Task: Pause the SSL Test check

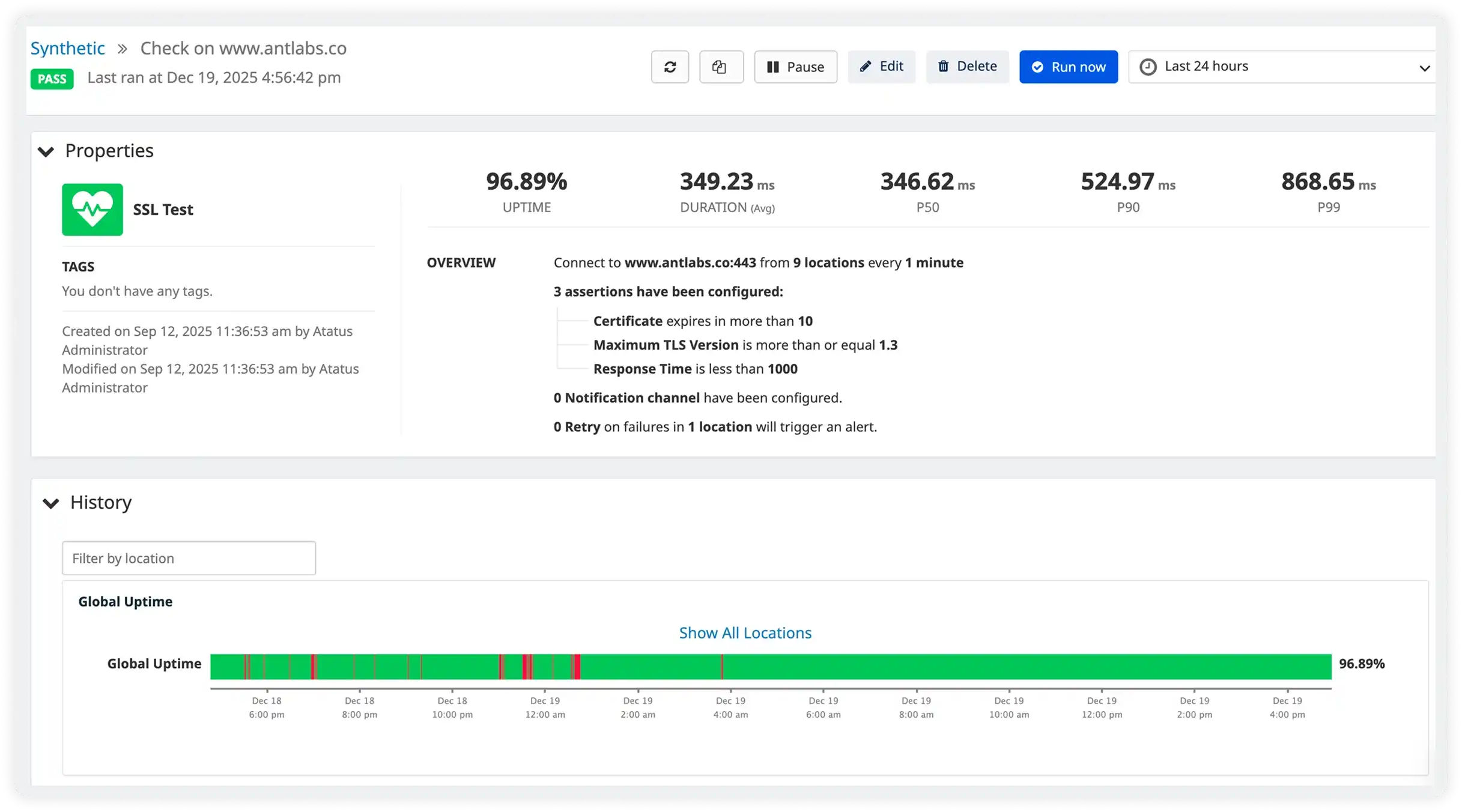Action: pos(795,67)
